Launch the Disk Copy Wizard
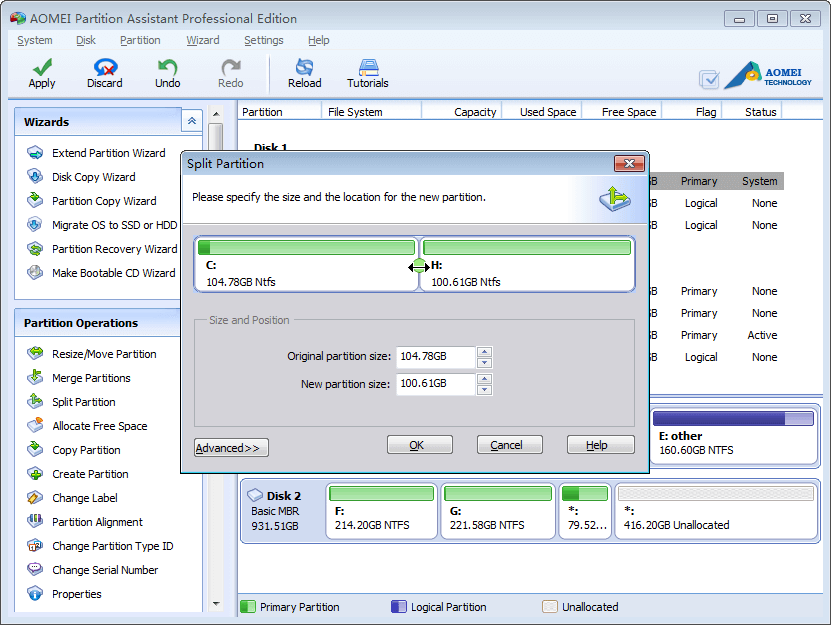The image size is (831, 625). (81, 177)
